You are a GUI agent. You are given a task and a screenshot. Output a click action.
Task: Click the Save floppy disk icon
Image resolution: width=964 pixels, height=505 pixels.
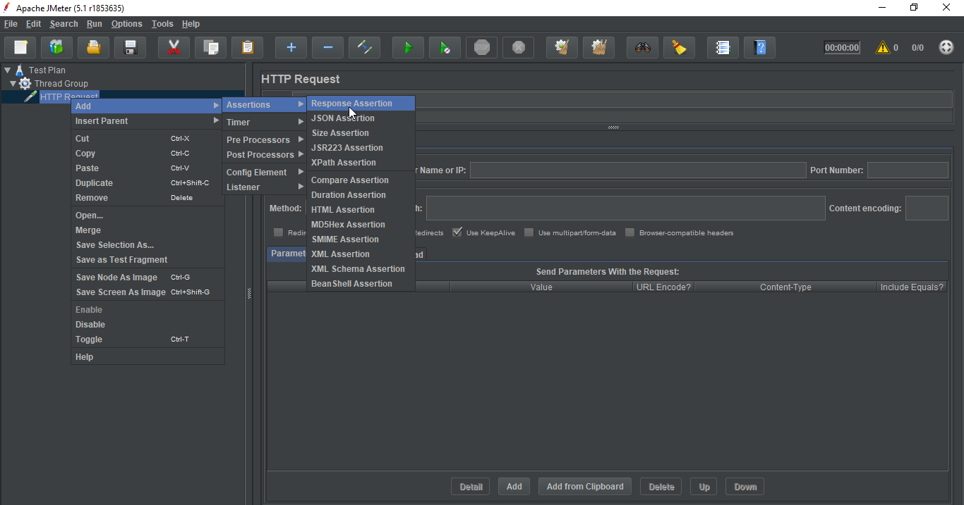[130, 47]
